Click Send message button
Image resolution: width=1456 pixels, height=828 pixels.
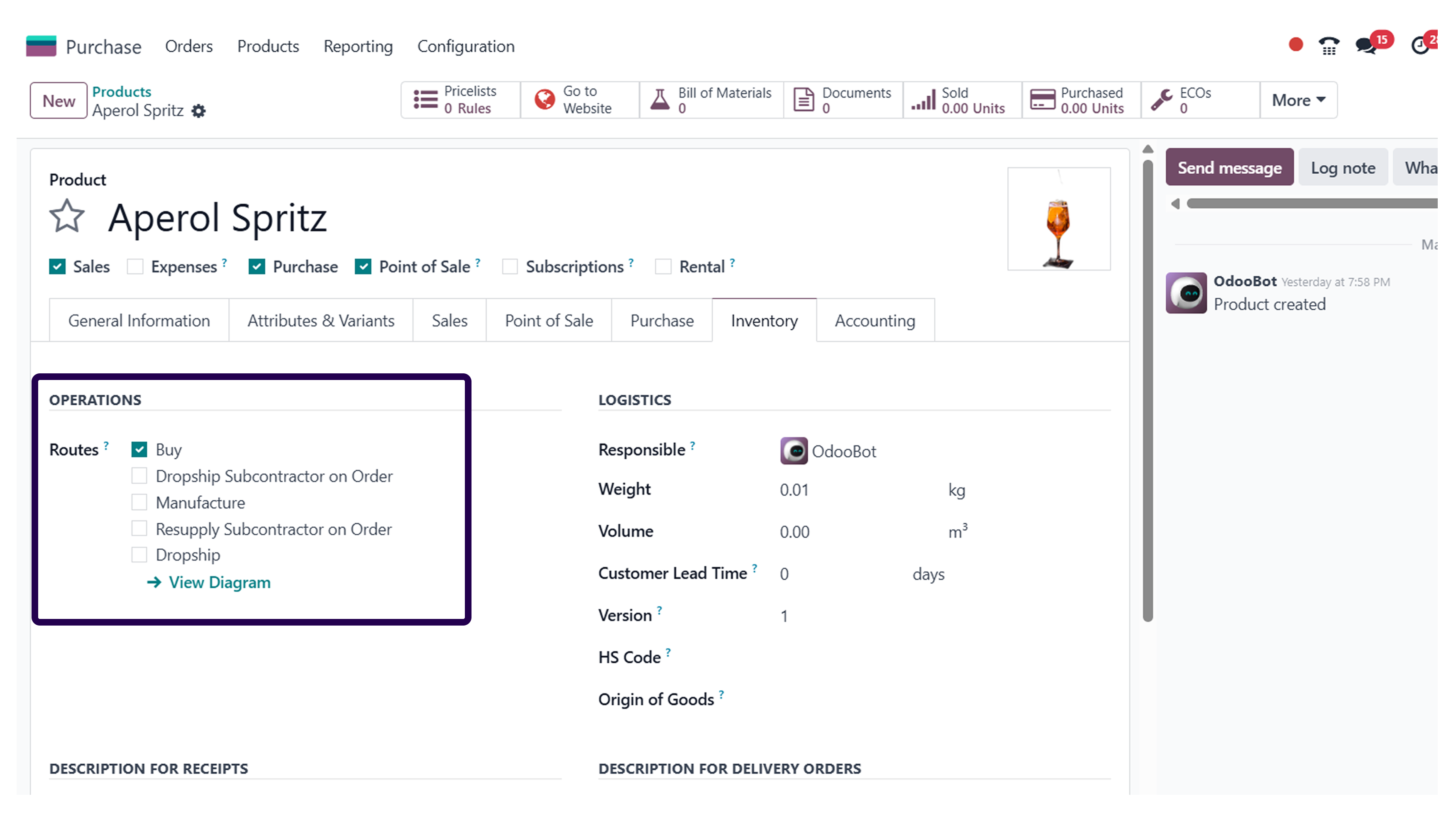(1229, 167)
